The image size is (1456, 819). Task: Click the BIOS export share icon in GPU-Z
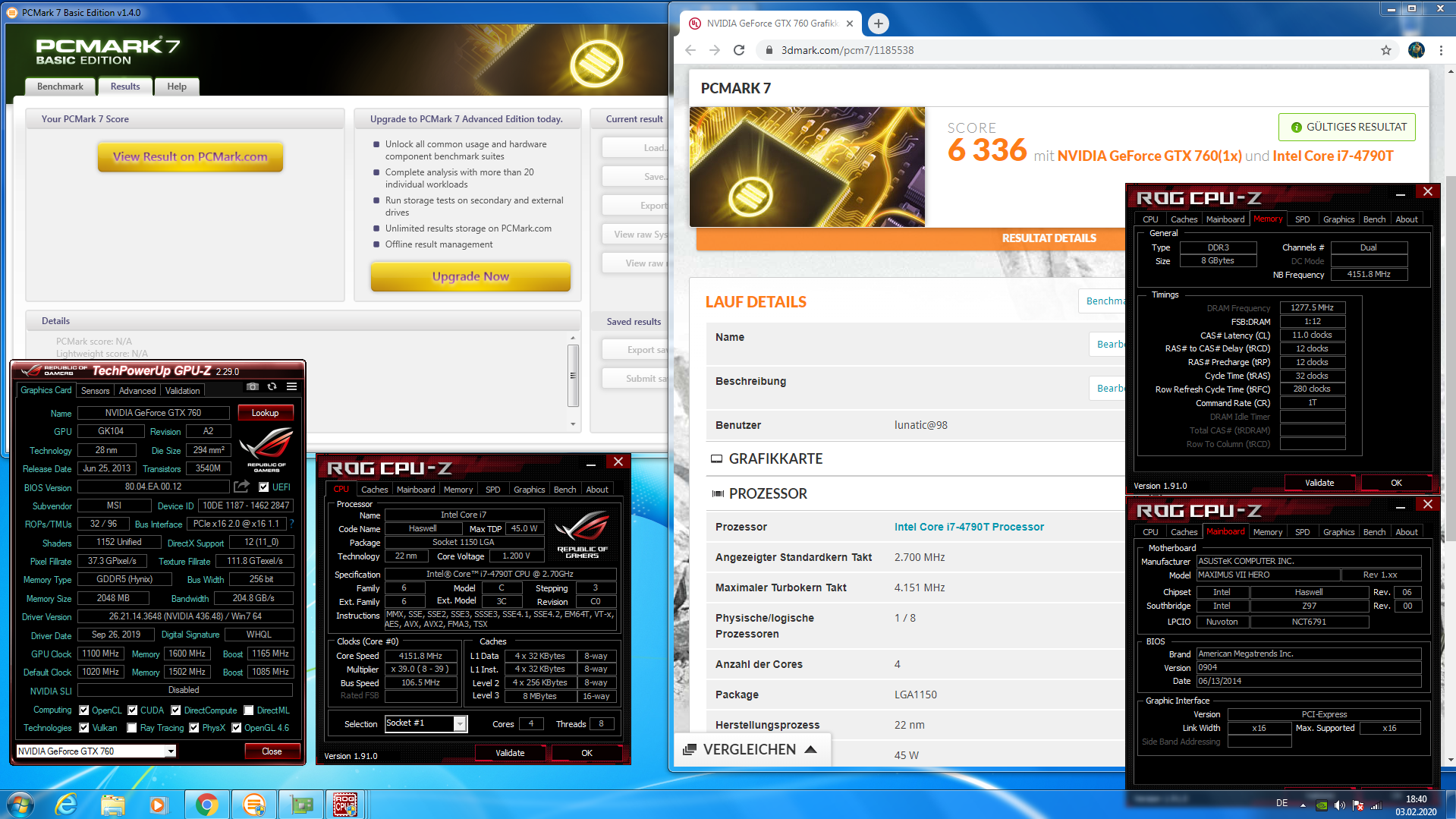pyautogui.click(x=242, y=487)
